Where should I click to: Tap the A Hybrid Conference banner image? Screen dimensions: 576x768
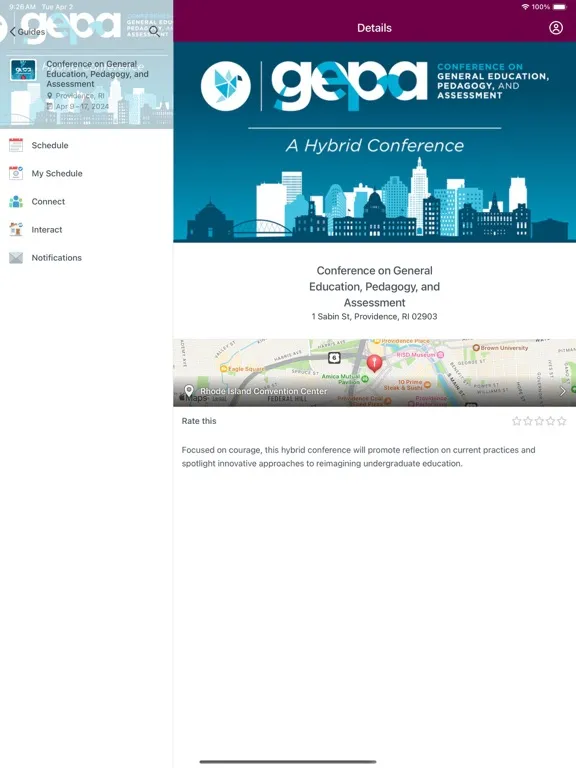(375, 142)
